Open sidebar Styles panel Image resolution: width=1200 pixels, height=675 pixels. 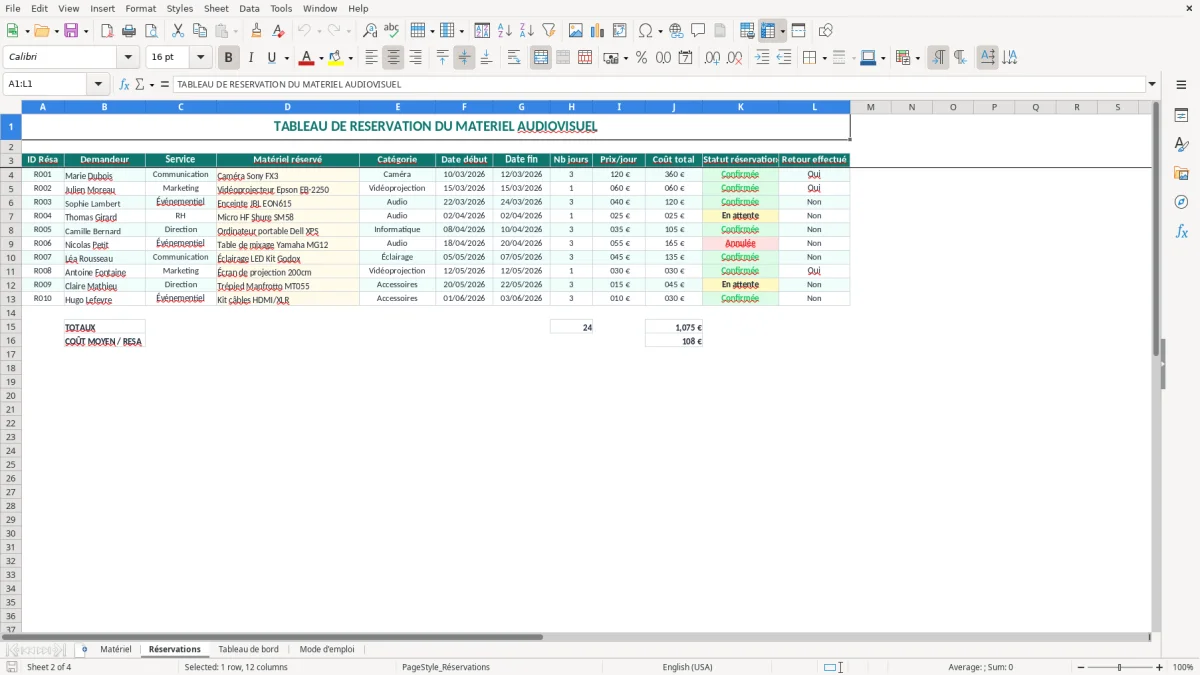pyautogui.click(x=1181, y=144)
